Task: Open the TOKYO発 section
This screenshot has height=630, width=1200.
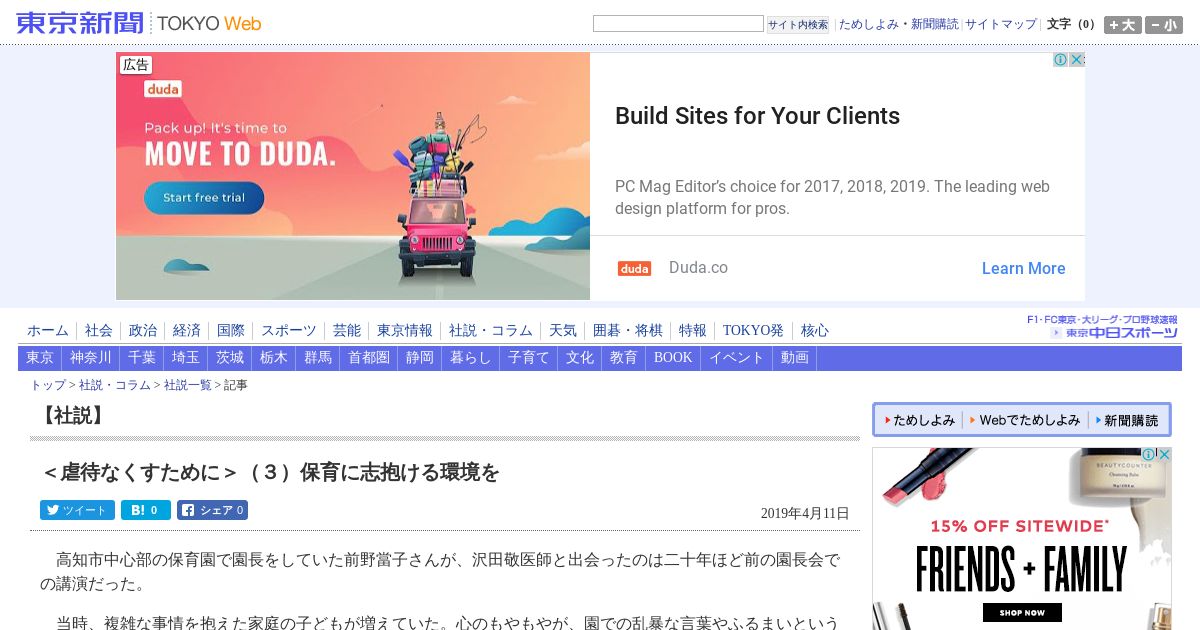Action: [x=754, y=331]
